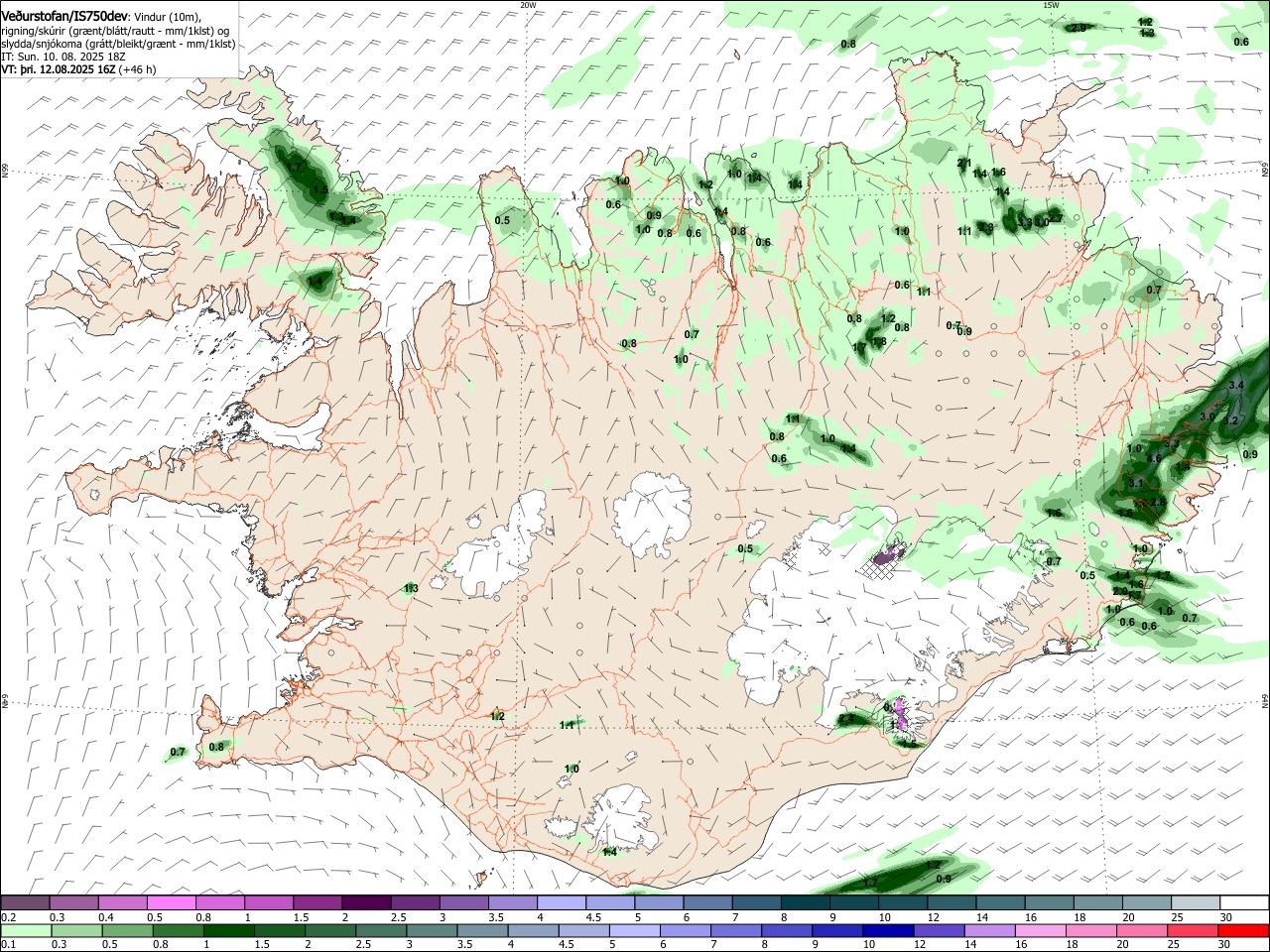The image size is (1270, 952).
Task: Click the red swatch ending the bottom legend row
Action: (x=1244, y=931)
